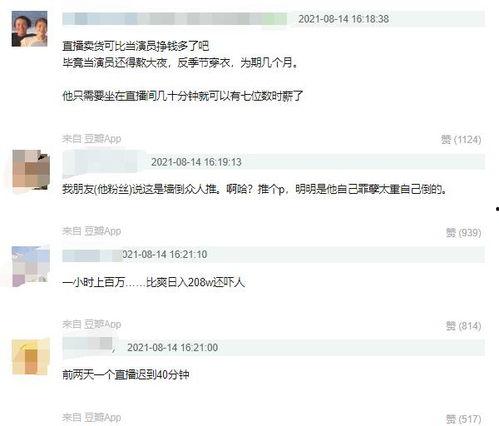Image resolution: width=499 pixels, height=426 pixels.
Task: Like the comment with 赞 (1124)
Action: 461,140
